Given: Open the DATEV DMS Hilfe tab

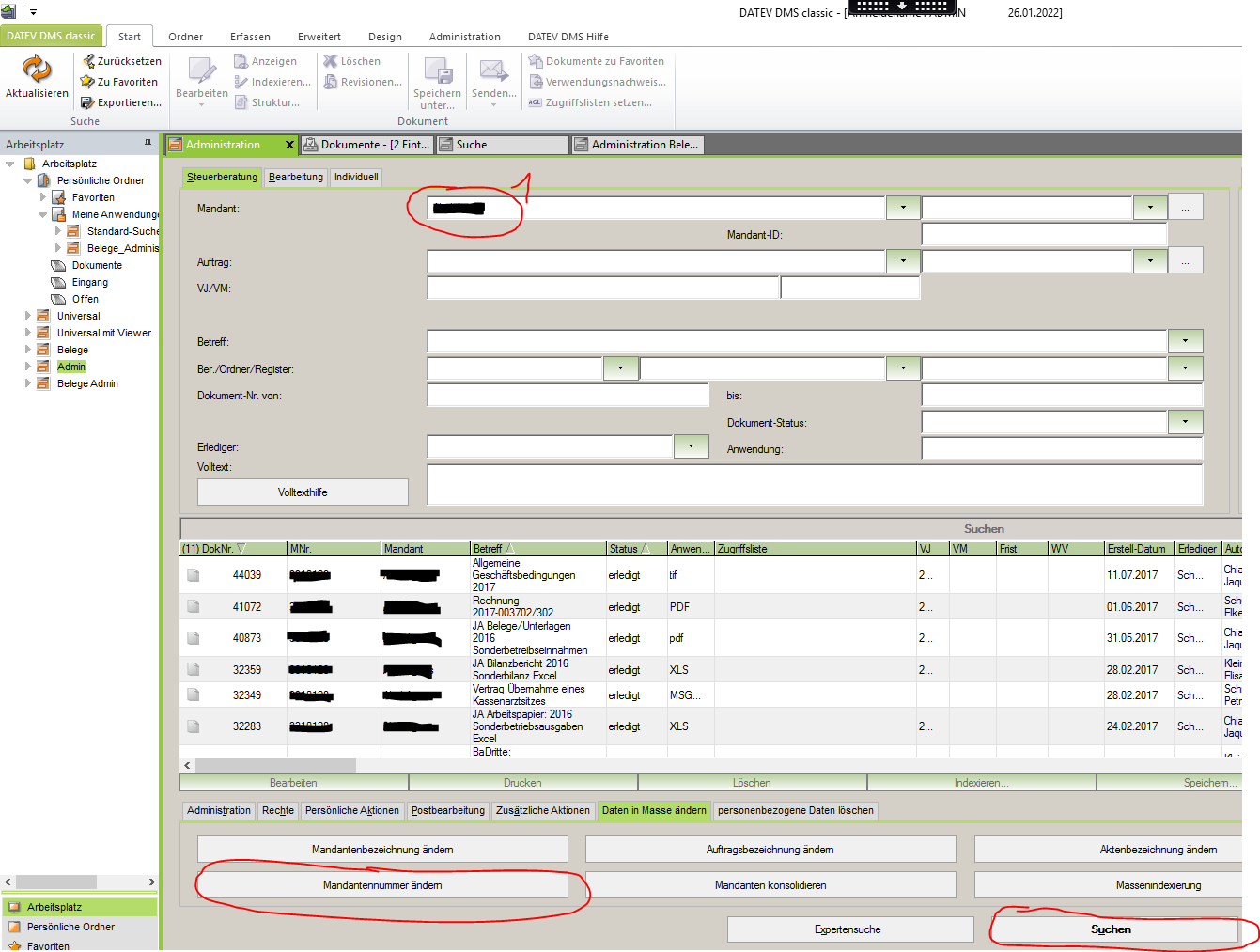Looking at the screenshot, I should tap(568, 37).
